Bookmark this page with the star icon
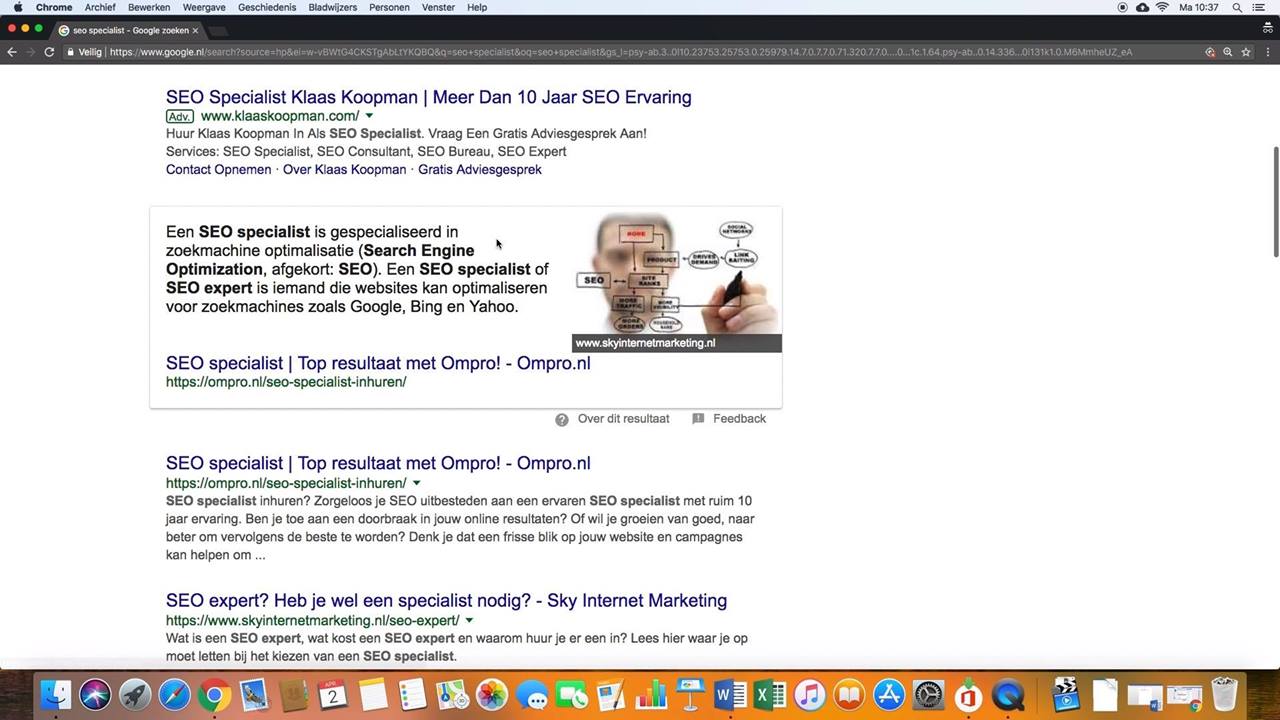The image size is (1280, 720). (x=1246, y=52)
